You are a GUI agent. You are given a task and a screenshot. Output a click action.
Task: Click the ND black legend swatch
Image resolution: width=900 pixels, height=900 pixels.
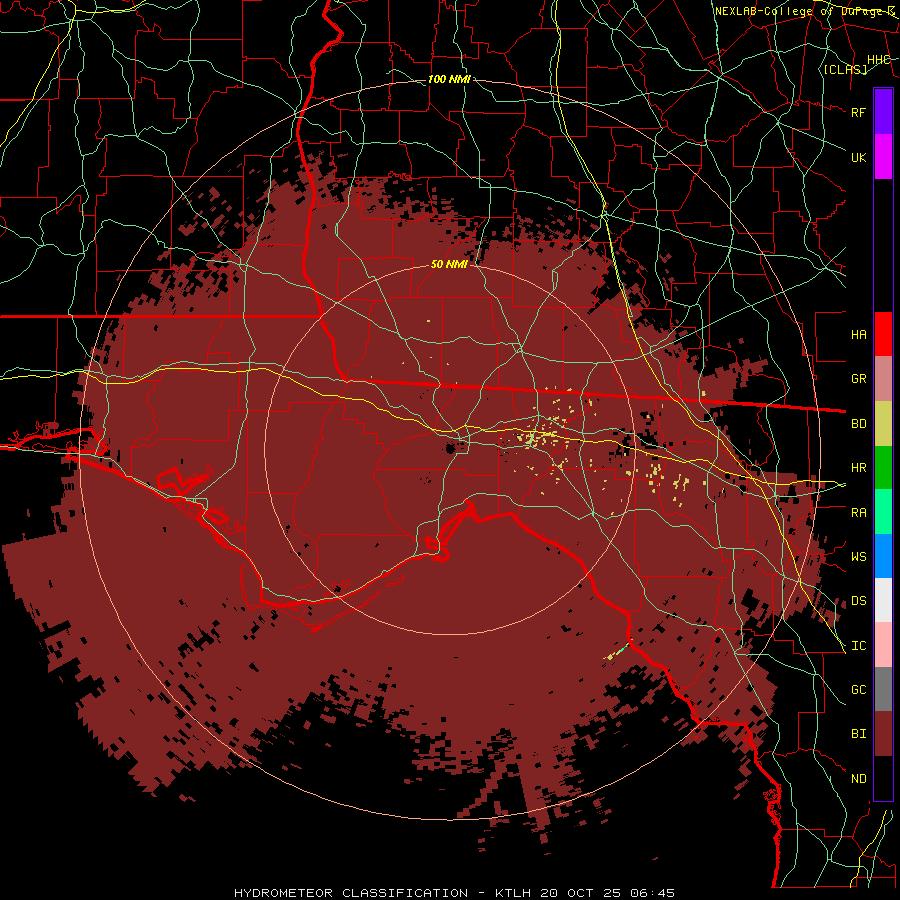pos(883,778)
